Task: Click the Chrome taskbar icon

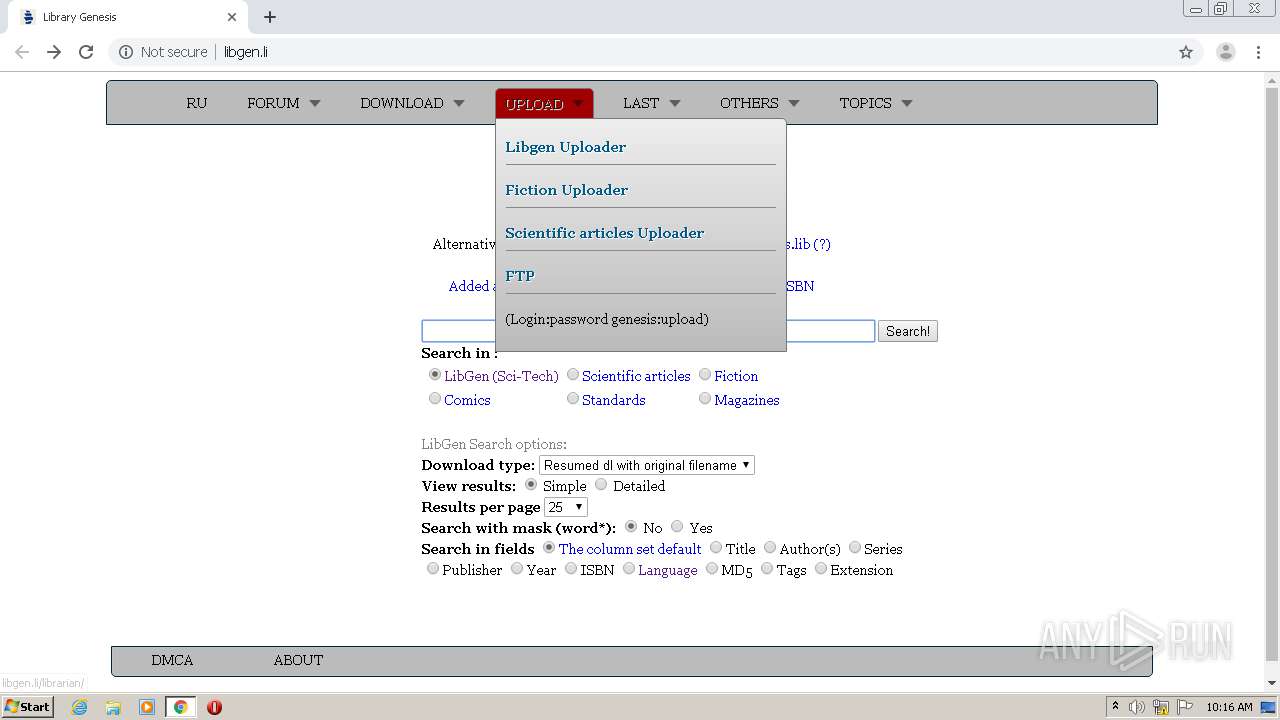Action: coord(181,707)
